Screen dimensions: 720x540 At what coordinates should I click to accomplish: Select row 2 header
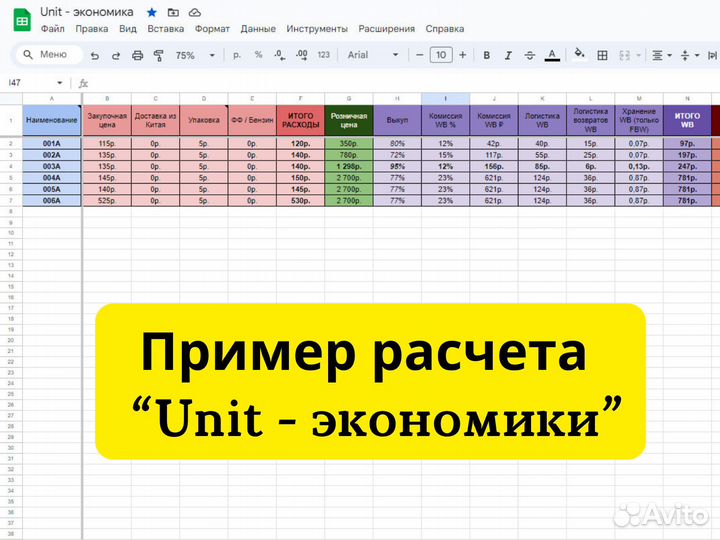click(11, 143)
